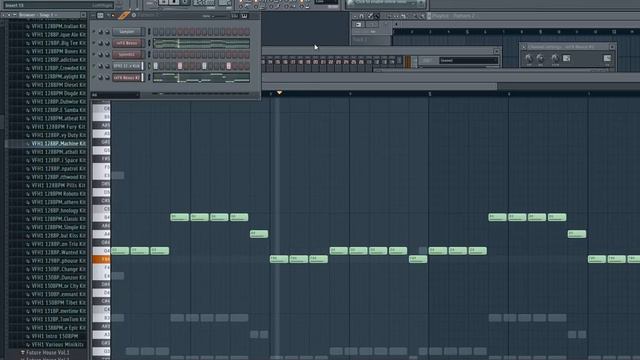Open graph editor icon in channel rack
Viewport: 640px width, 360px height.
tap(235, 16)
